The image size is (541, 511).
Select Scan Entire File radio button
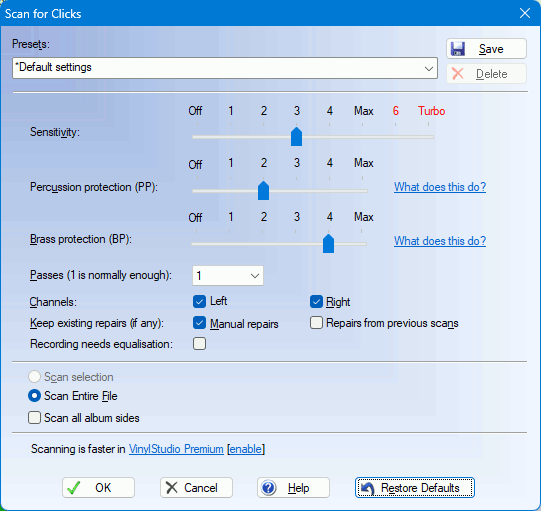tap(35, 396)
